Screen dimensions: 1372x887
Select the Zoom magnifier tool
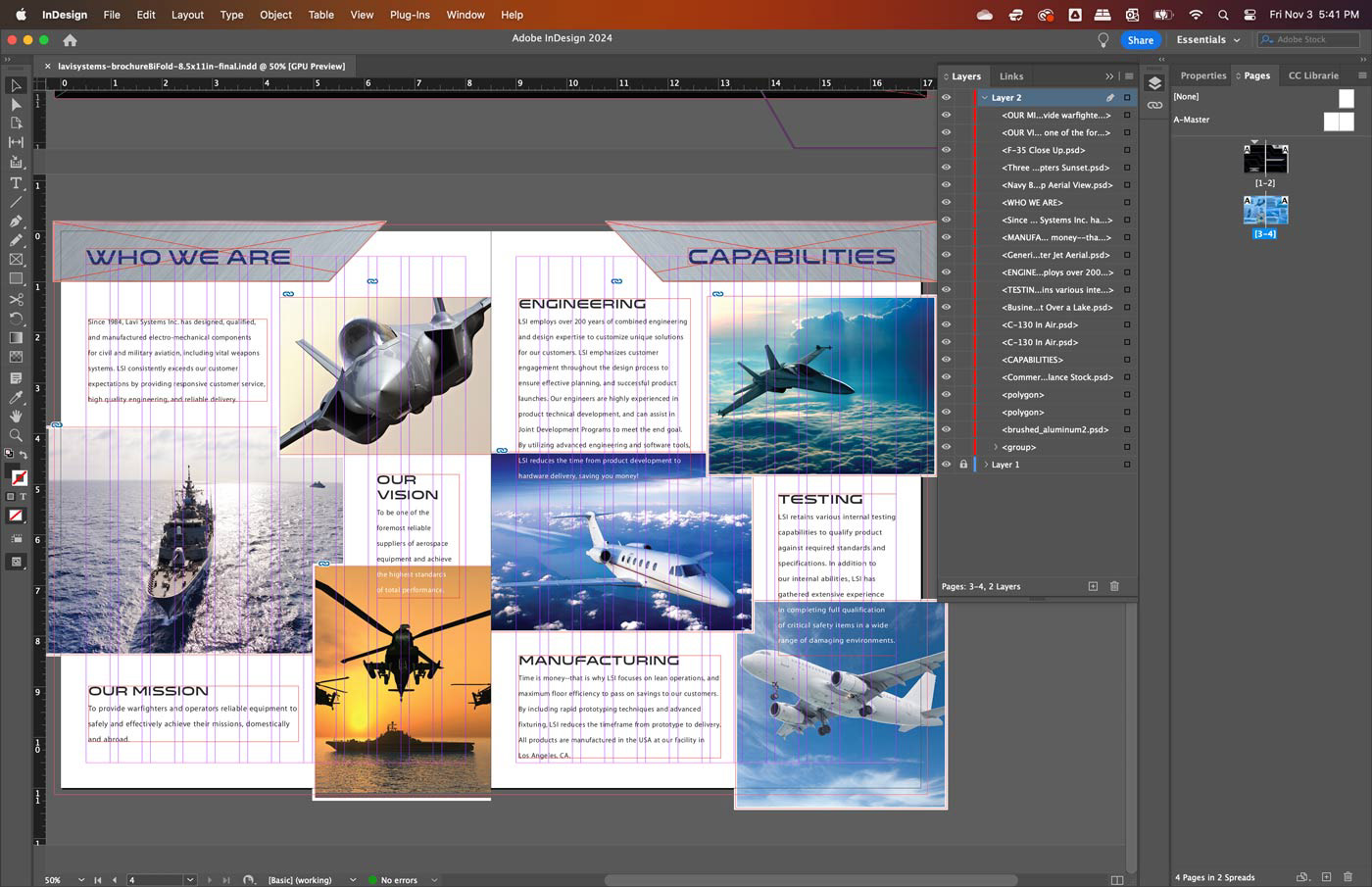16,435
